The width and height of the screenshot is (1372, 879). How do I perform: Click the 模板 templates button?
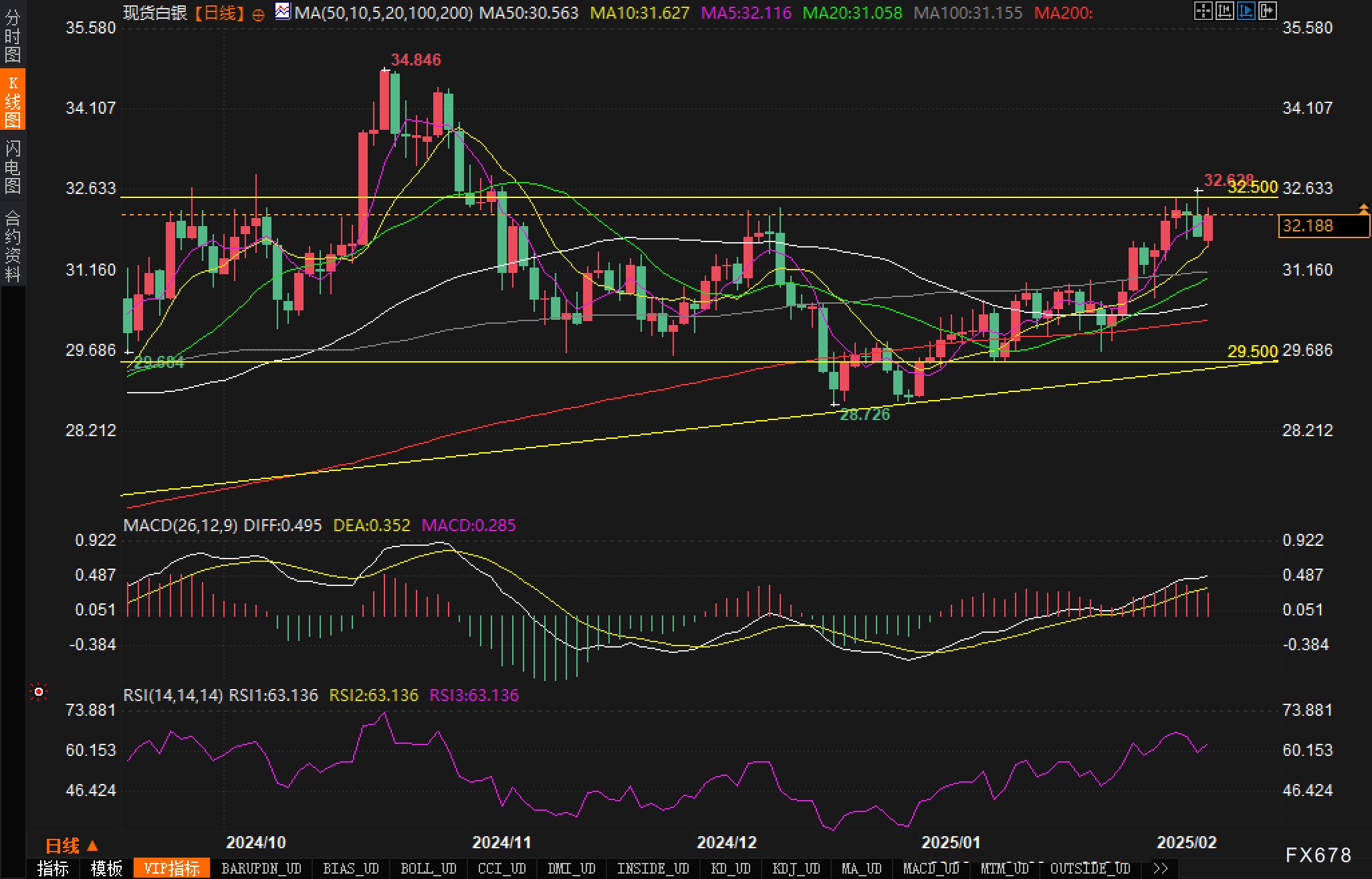tap(107, 868)
